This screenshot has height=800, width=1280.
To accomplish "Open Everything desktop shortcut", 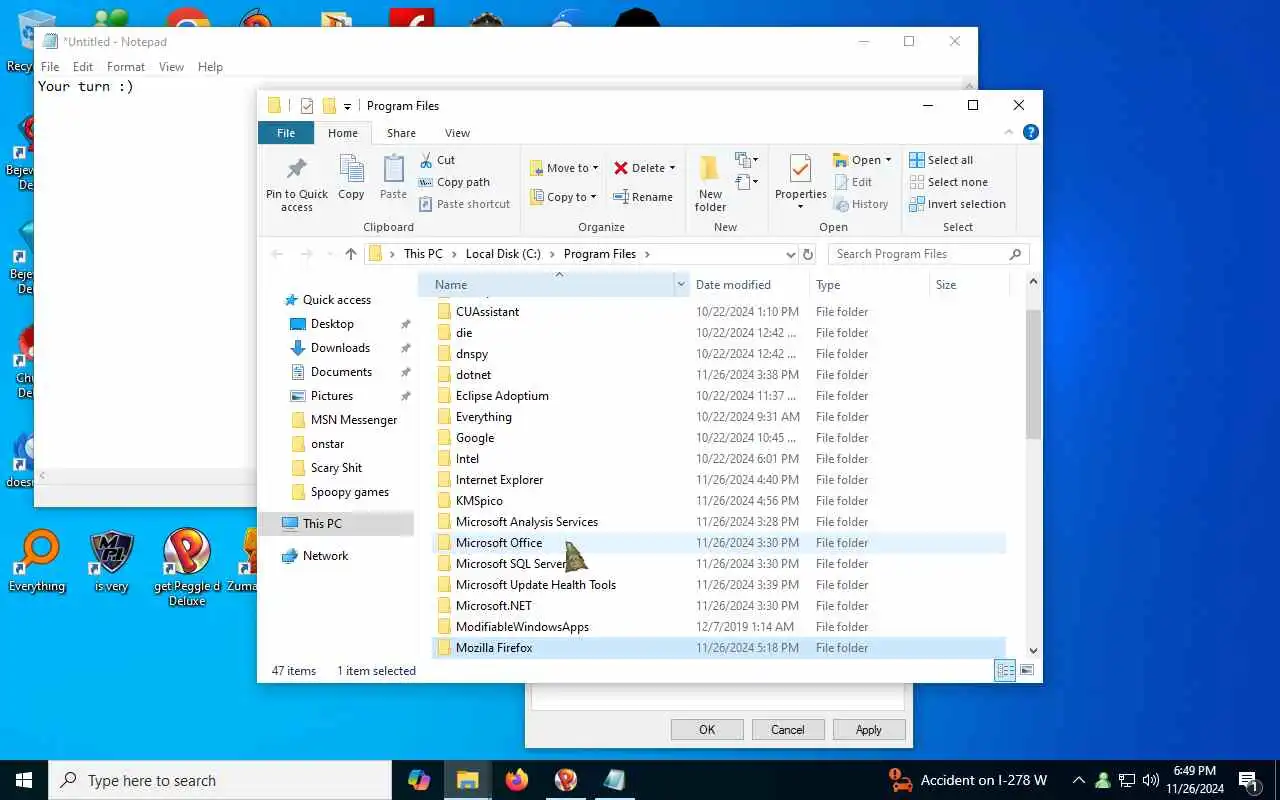I will (37, 562).
